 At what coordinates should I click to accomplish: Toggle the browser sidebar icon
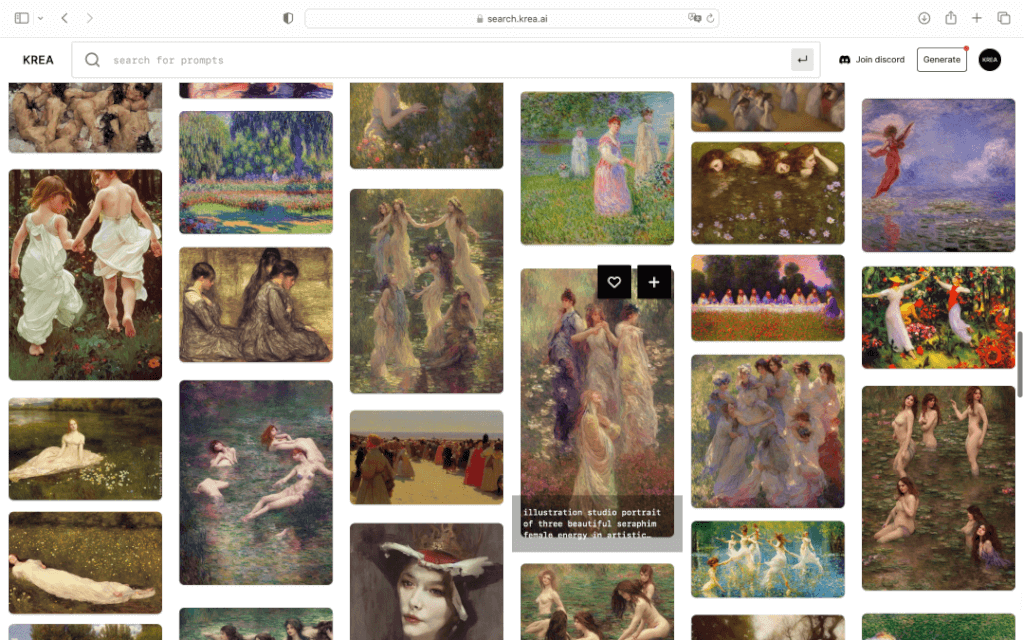click(x=22, y=18)
